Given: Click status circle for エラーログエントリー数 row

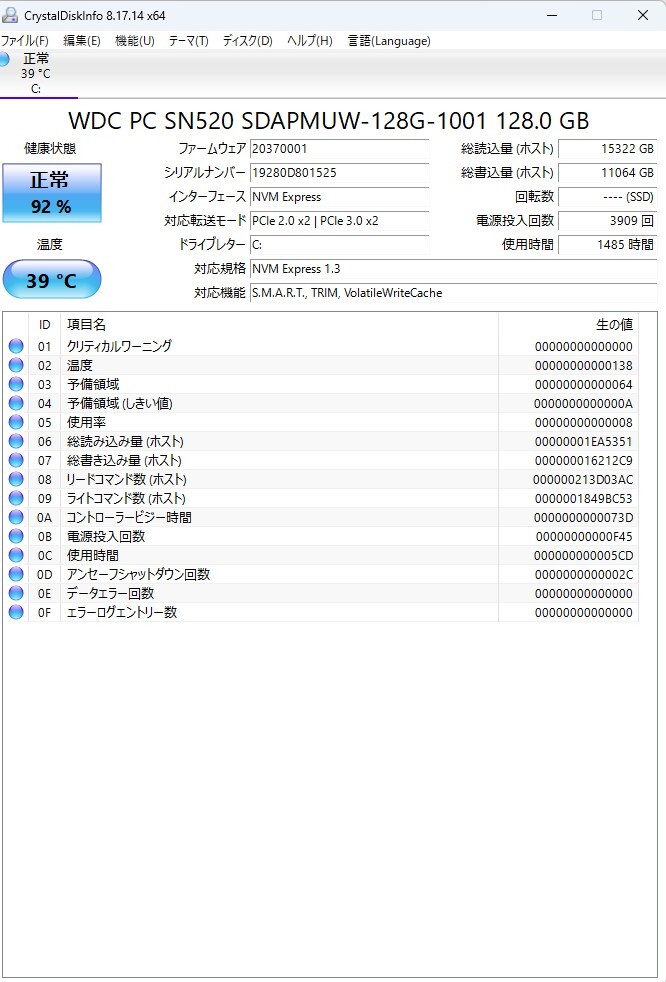Looking at the screenshot, I should point(16,612).
